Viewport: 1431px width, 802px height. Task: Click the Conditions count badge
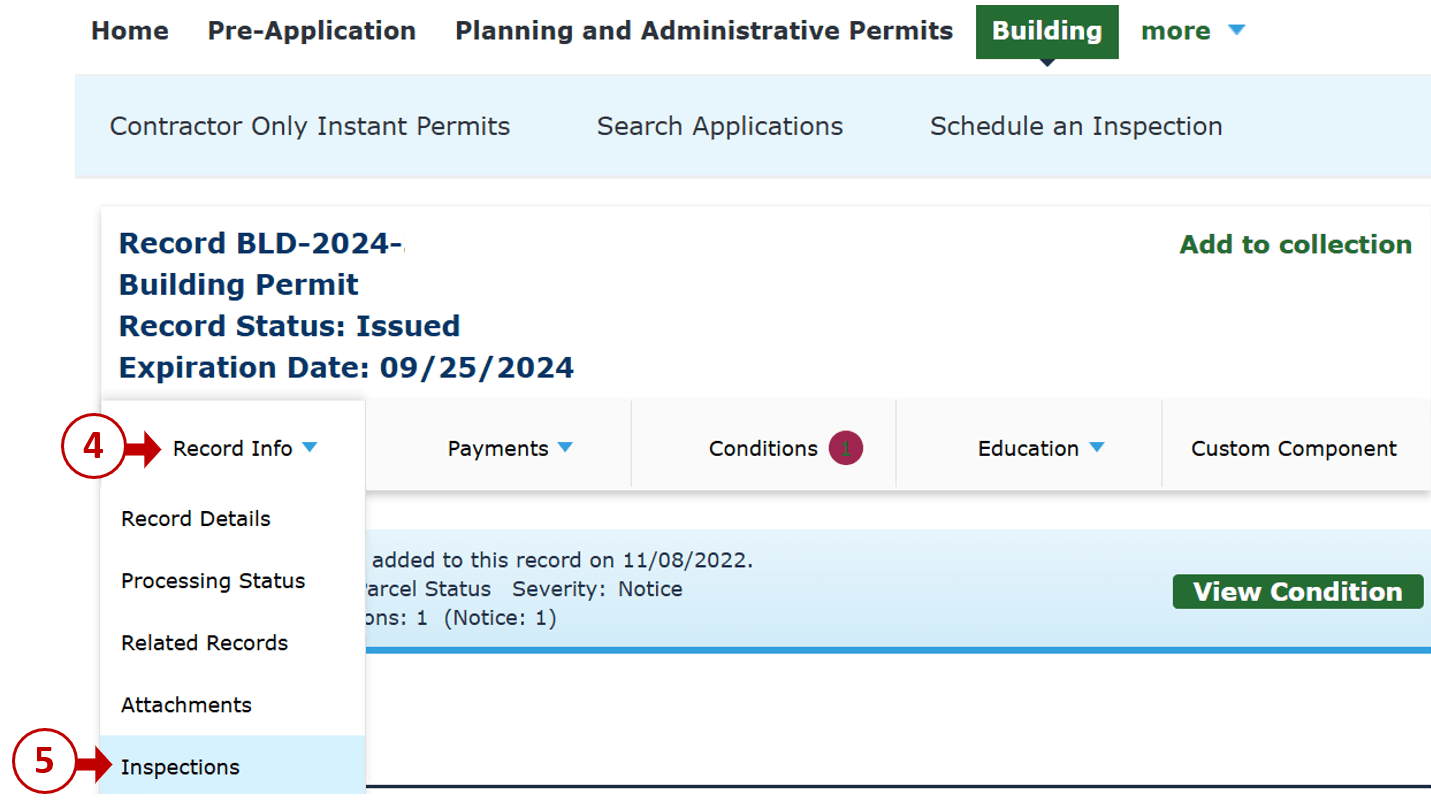845,449
